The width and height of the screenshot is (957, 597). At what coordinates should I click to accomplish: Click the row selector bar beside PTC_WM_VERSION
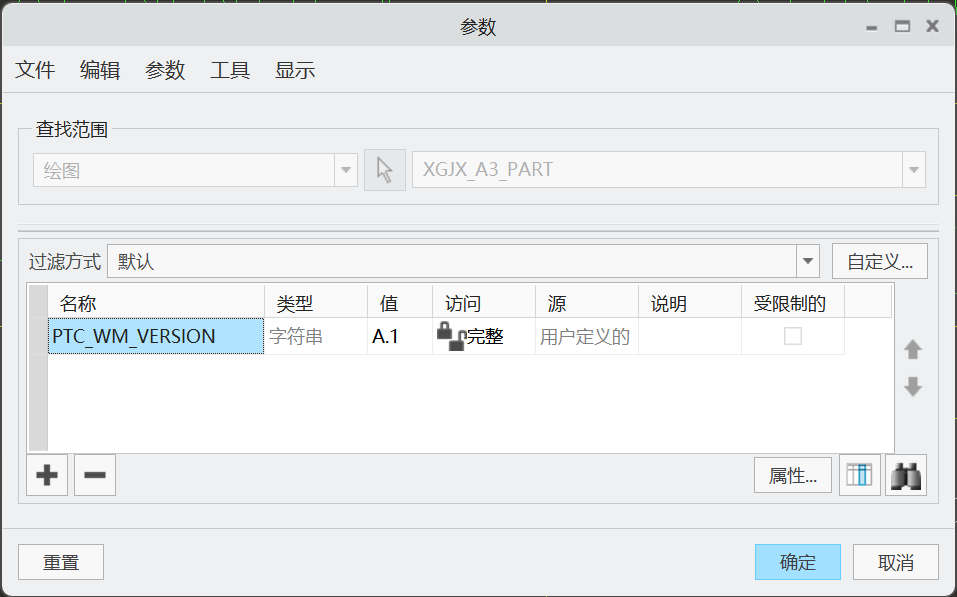[x=37, y=337]
